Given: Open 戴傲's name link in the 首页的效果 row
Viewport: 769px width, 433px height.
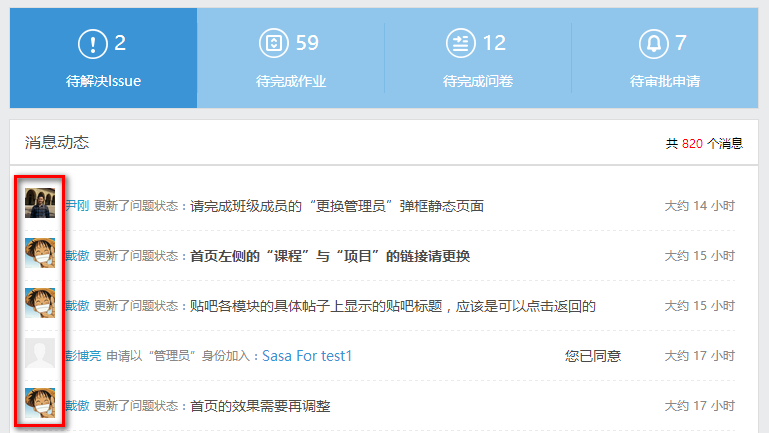Looking at the screenshot, I should tap(77, 406).
